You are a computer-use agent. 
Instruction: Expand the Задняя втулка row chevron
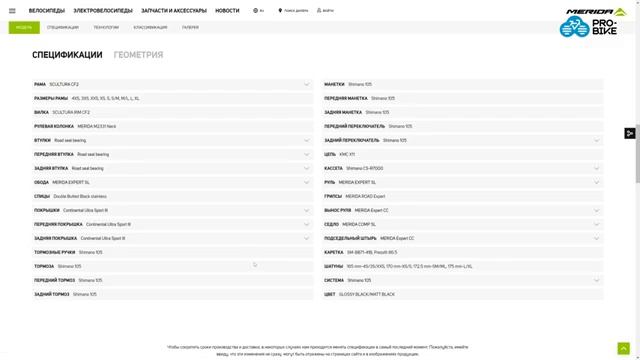tap(307, 168)
